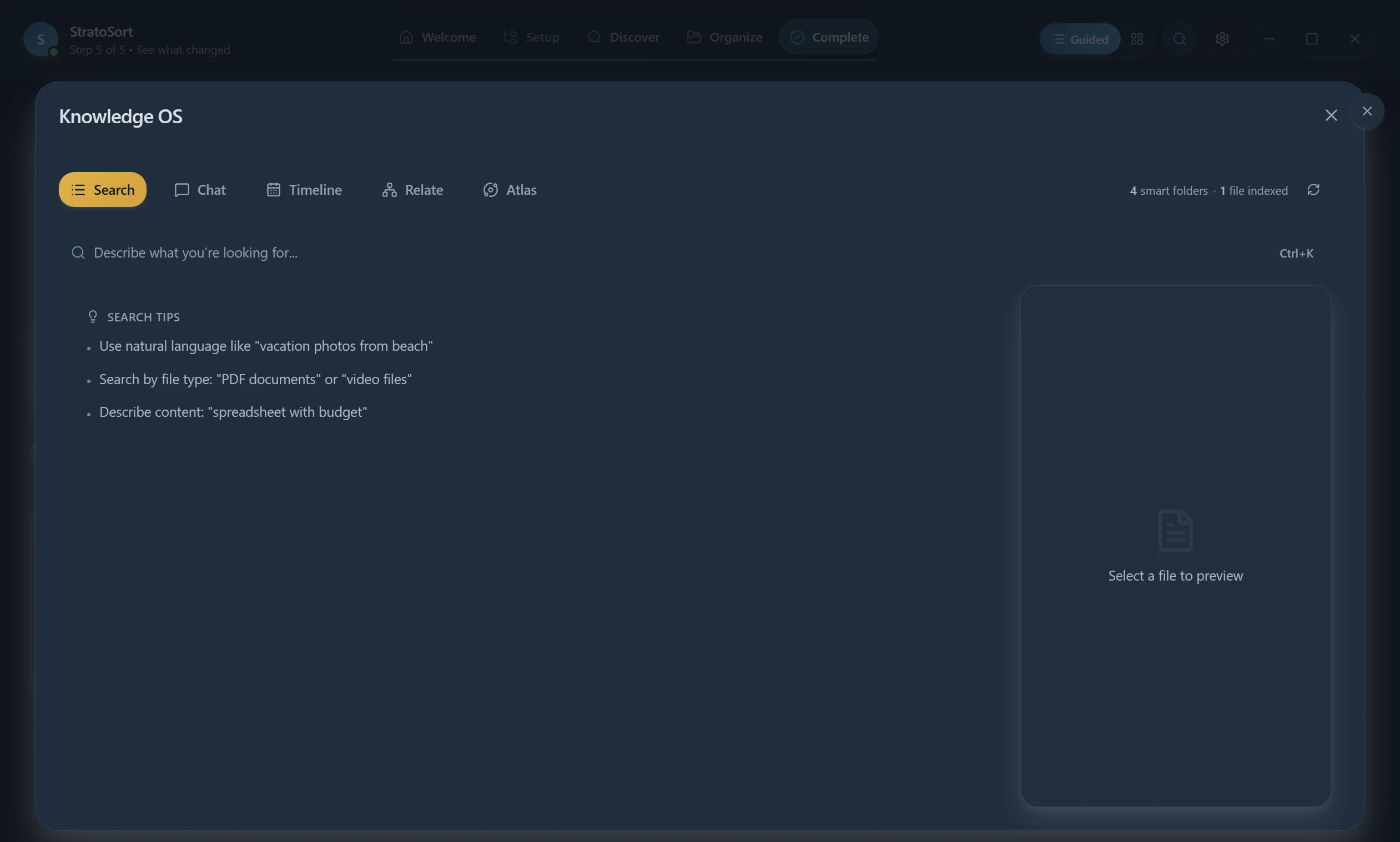Close the Knowledge OS dialog
This screenshot has height=842, width=1400.
point(1331,116)
